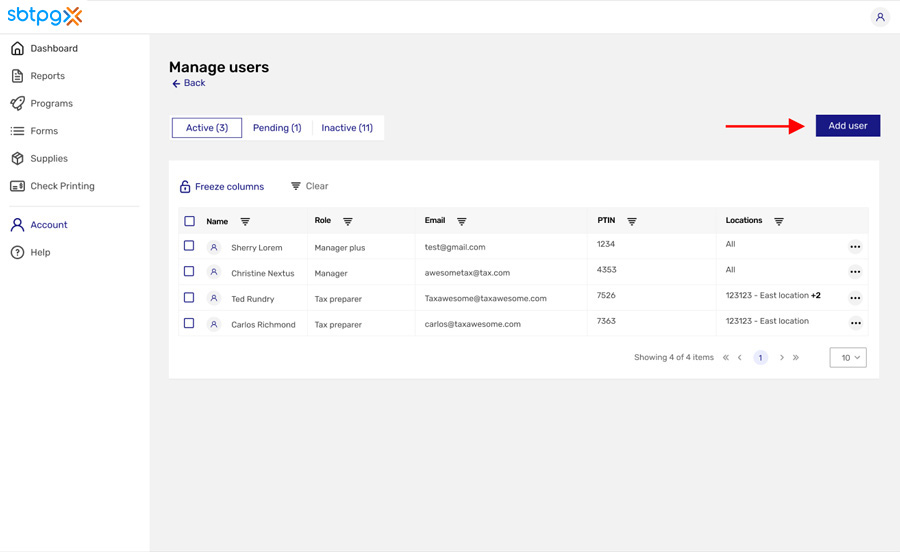The image size is (900, 552).
Task: Select page 1 in pagination
Action: 761,357
